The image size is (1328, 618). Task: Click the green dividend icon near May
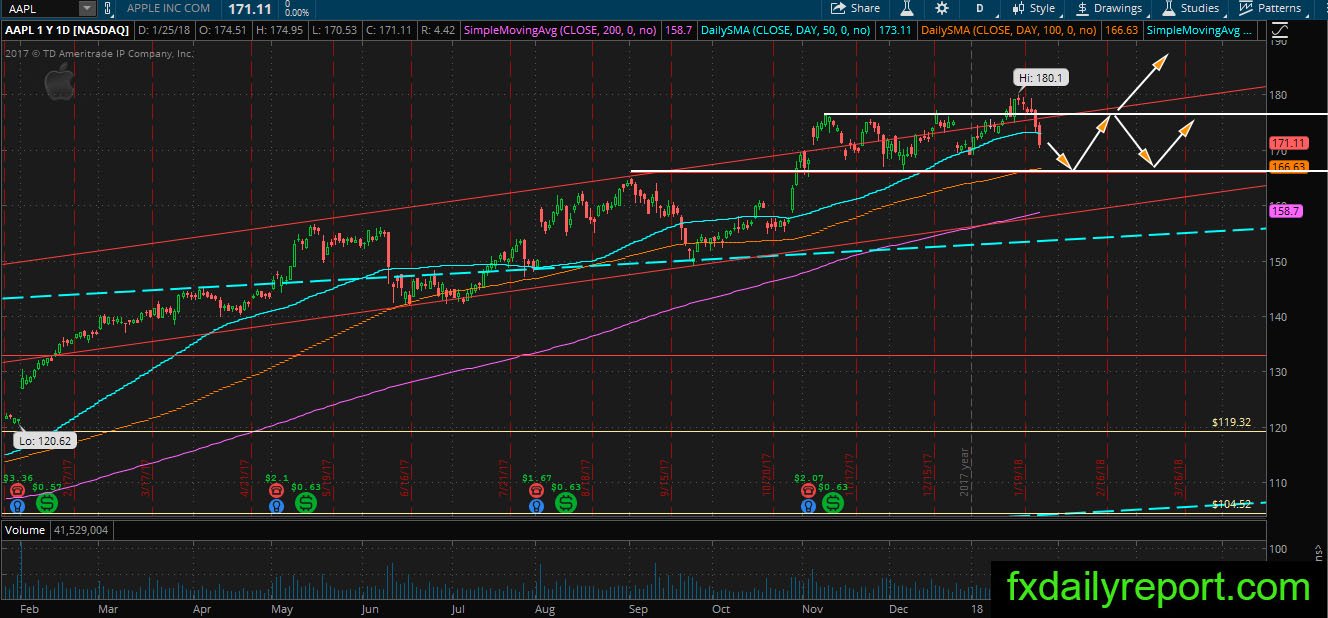pos(306,505)
